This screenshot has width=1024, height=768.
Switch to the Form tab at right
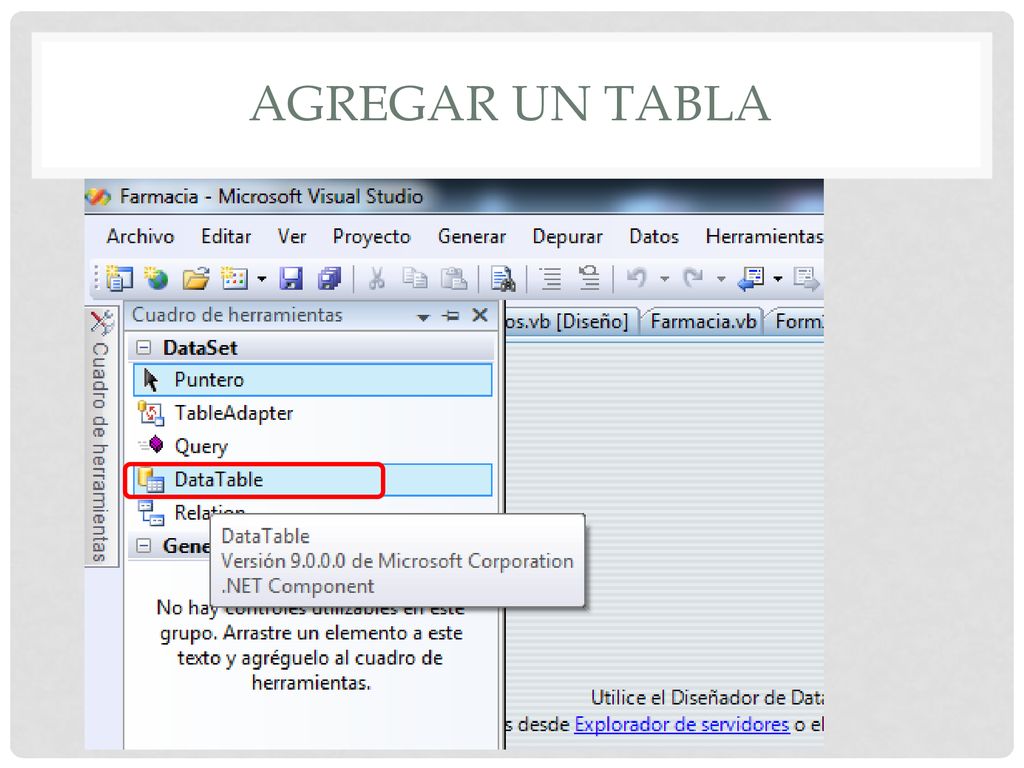(x=796, y=321)
